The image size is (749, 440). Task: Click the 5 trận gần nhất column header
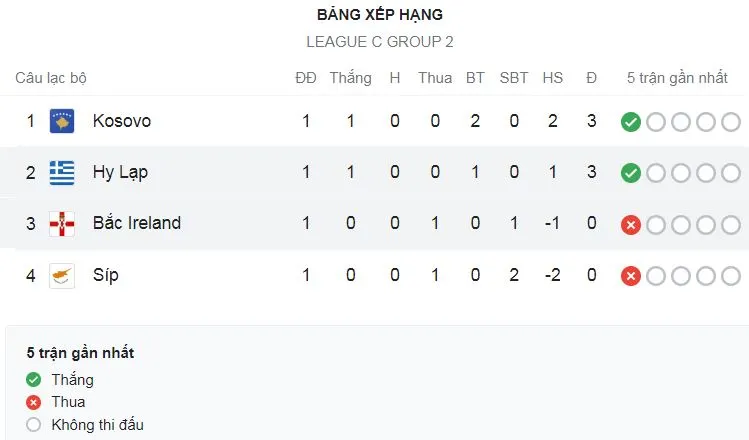[x=677, y=78]
